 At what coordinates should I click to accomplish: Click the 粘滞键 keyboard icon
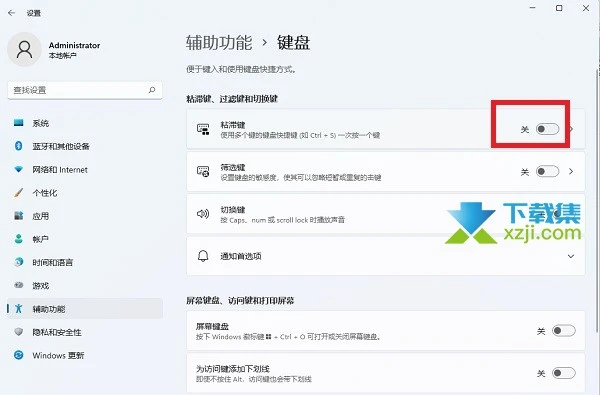203,129
